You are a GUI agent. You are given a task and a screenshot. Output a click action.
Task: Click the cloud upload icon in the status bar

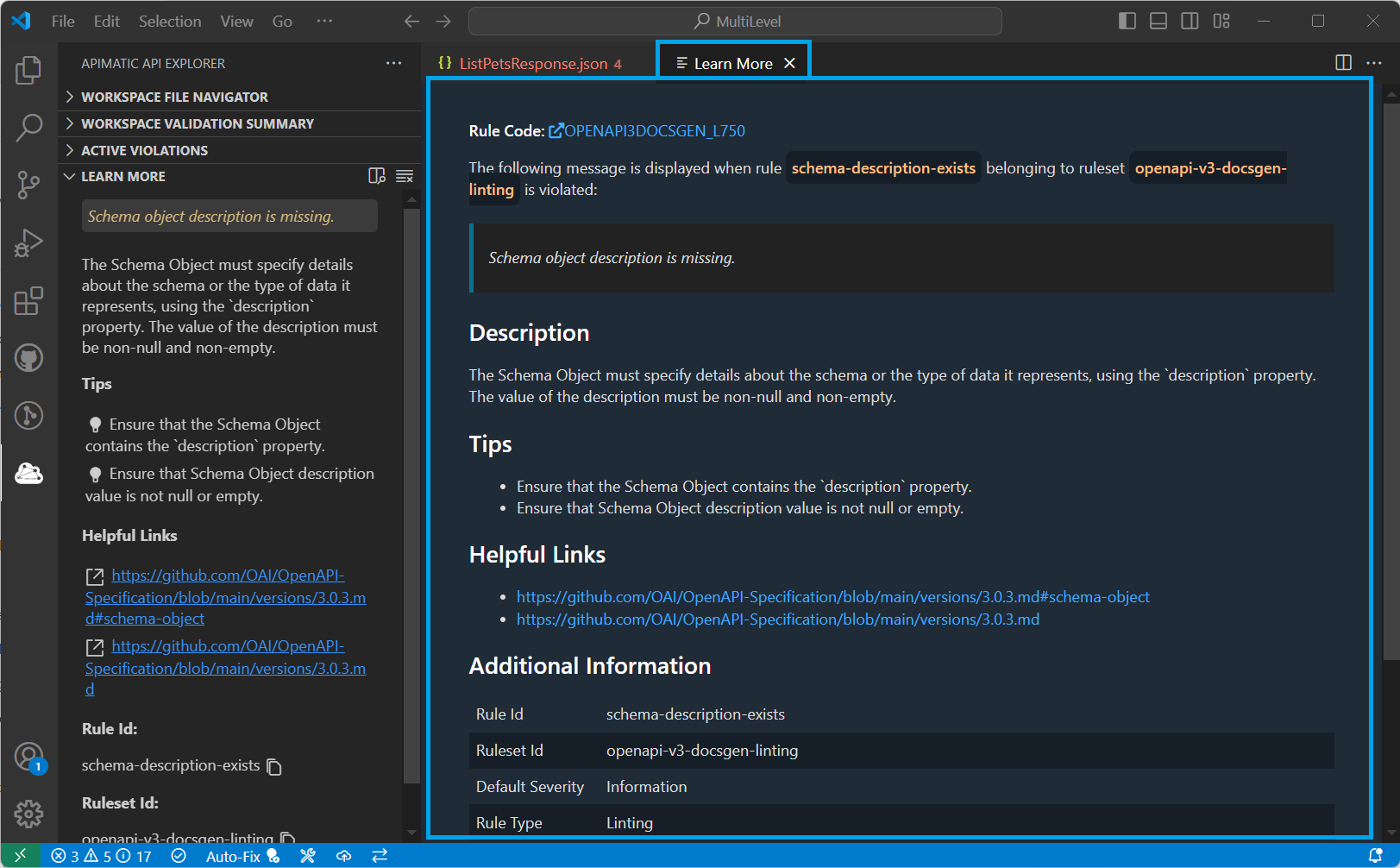pos(343,856)
